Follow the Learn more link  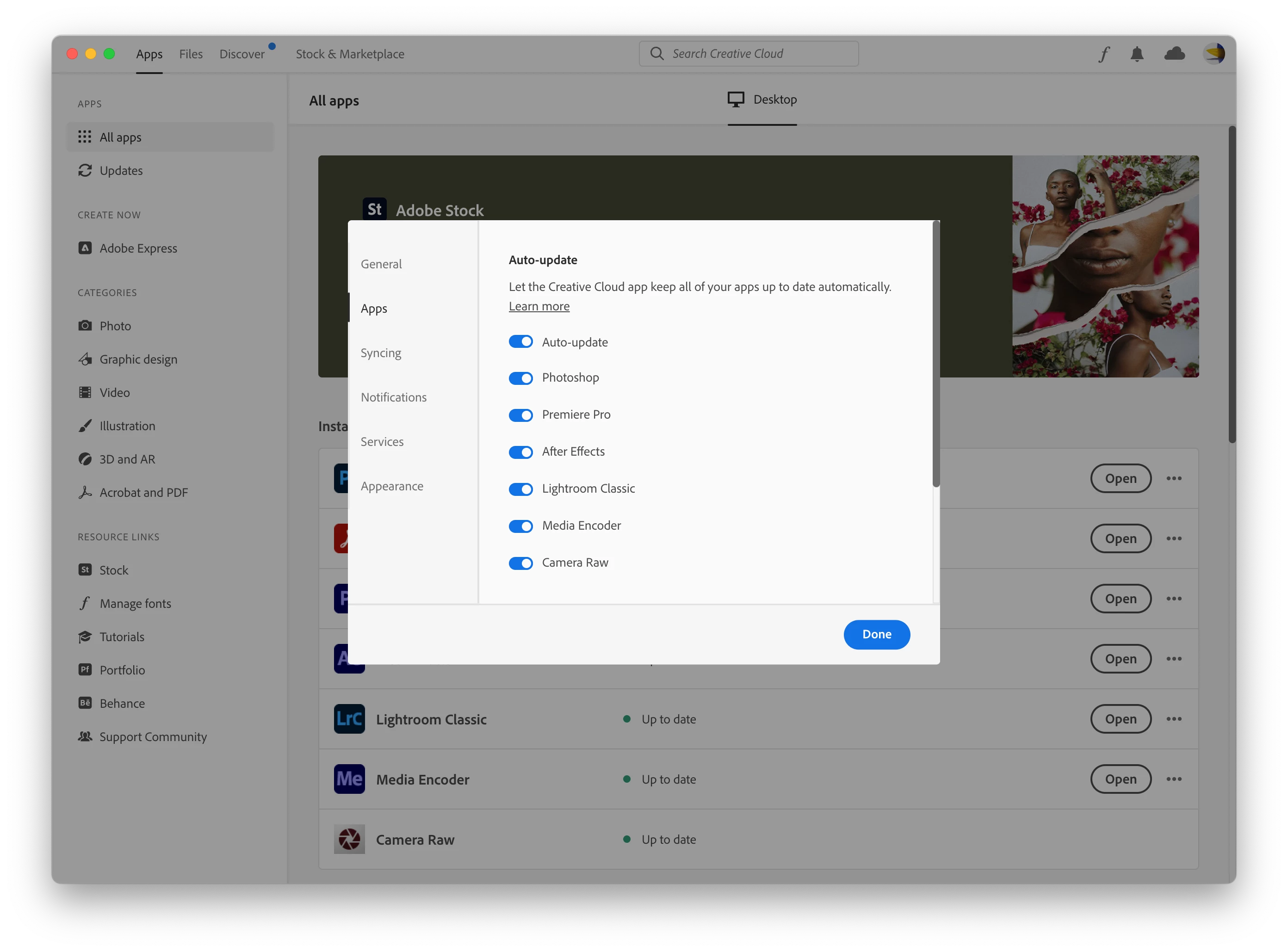pyautogui.click(x=539, y=306)
